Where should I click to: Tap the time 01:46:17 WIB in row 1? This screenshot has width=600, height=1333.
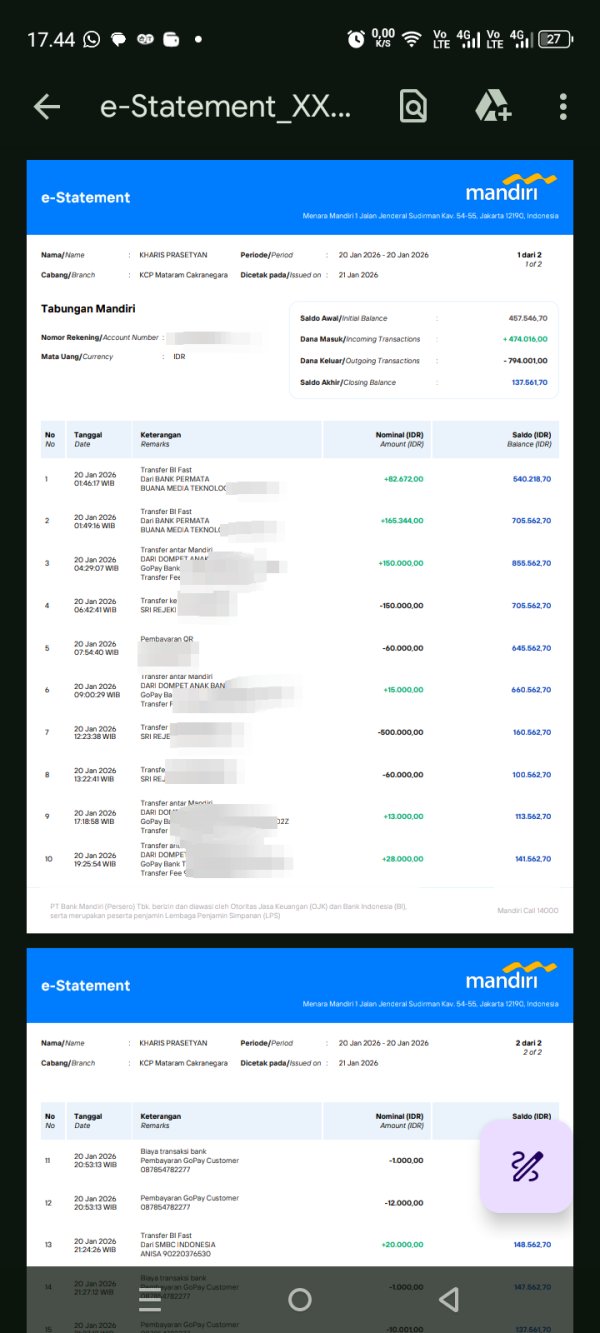click(x=95, y=483)
